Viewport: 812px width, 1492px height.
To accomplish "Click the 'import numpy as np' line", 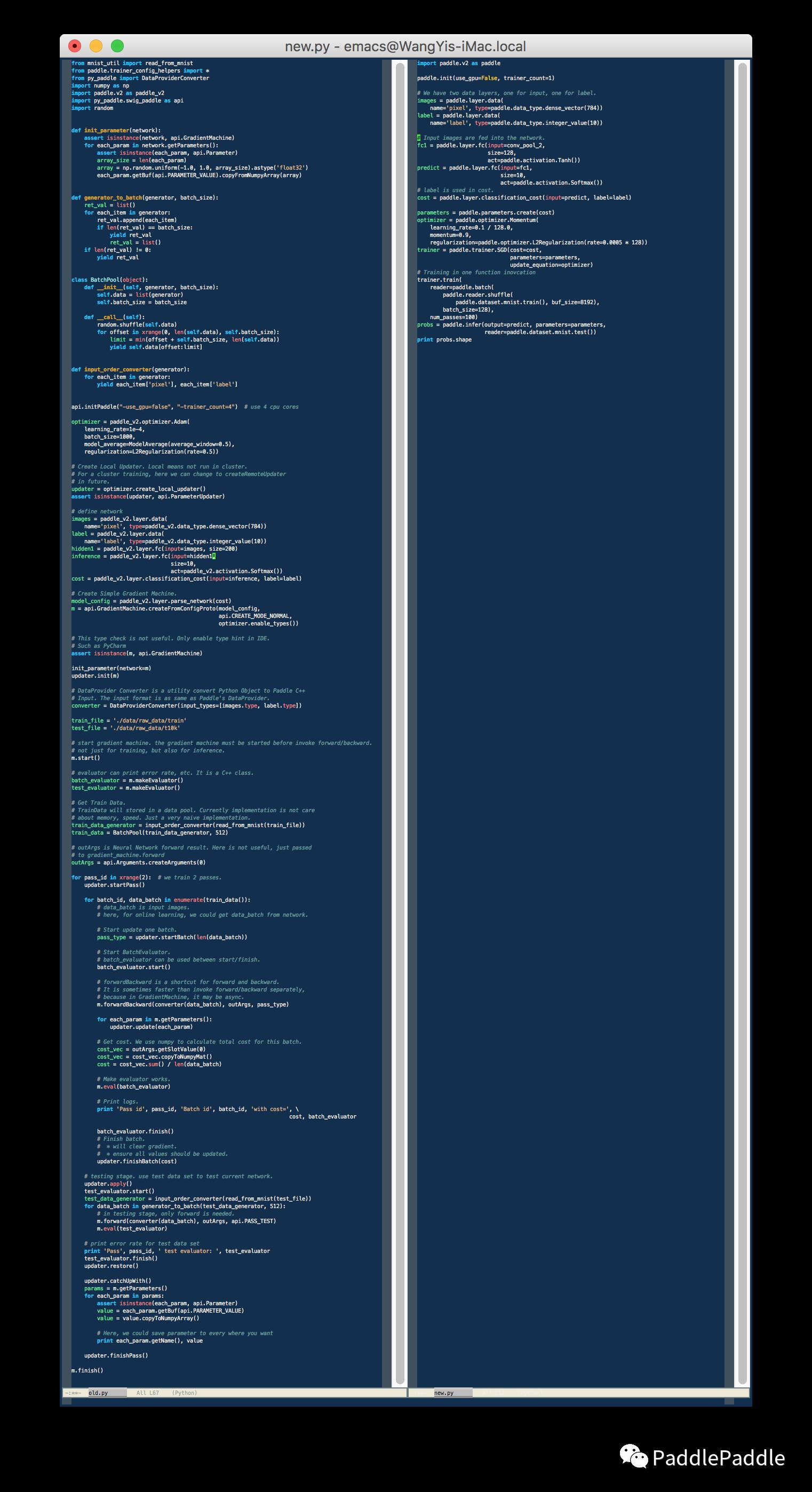I will click(100, 86).
